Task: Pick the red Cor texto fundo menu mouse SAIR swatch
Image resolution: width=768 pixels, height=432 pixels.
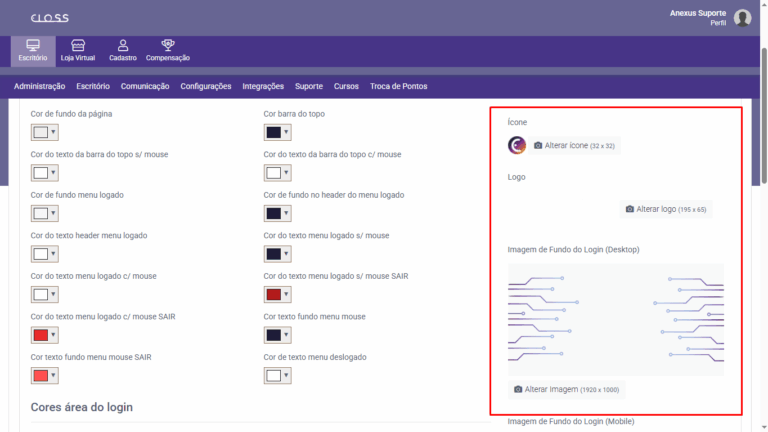Action: point(40,376)
